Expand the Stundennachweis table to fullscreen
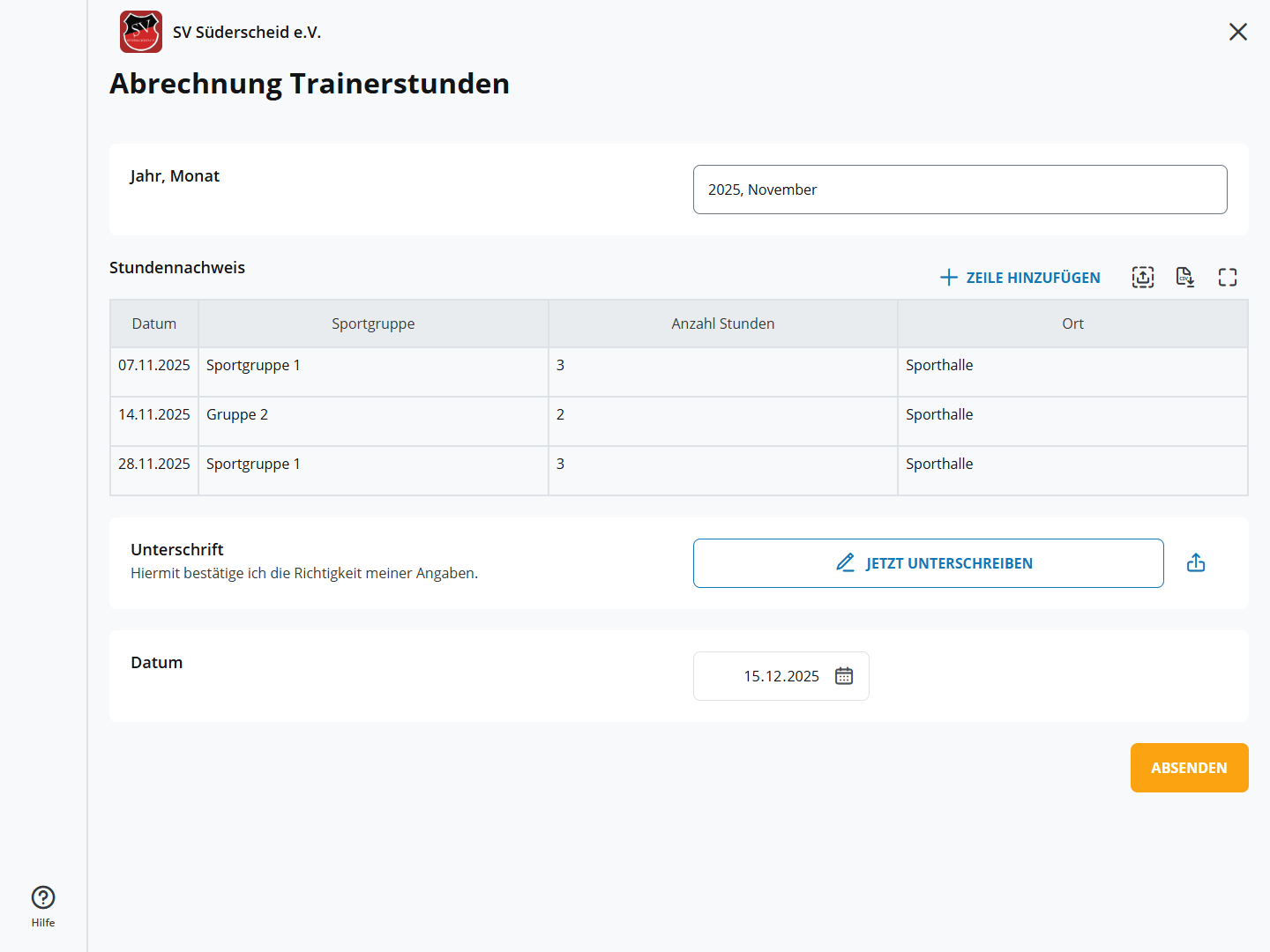Image resolution: width=1270 pixels, height=952 pixels. pos(1227,278)
